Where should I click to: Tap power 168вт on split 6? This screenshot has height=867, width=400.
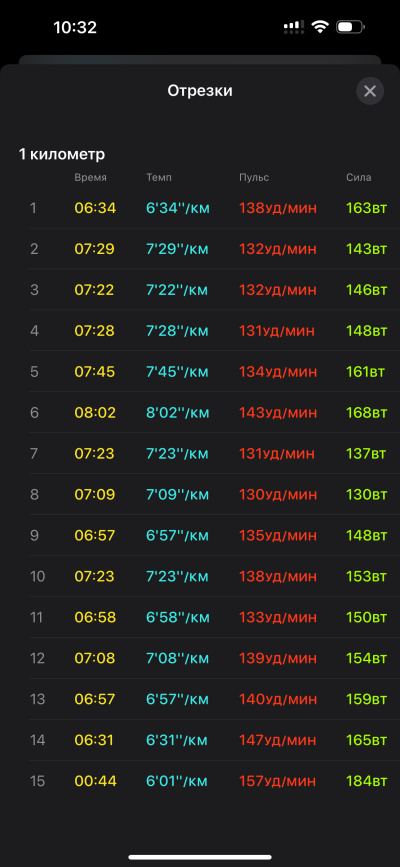click(366, 413)
